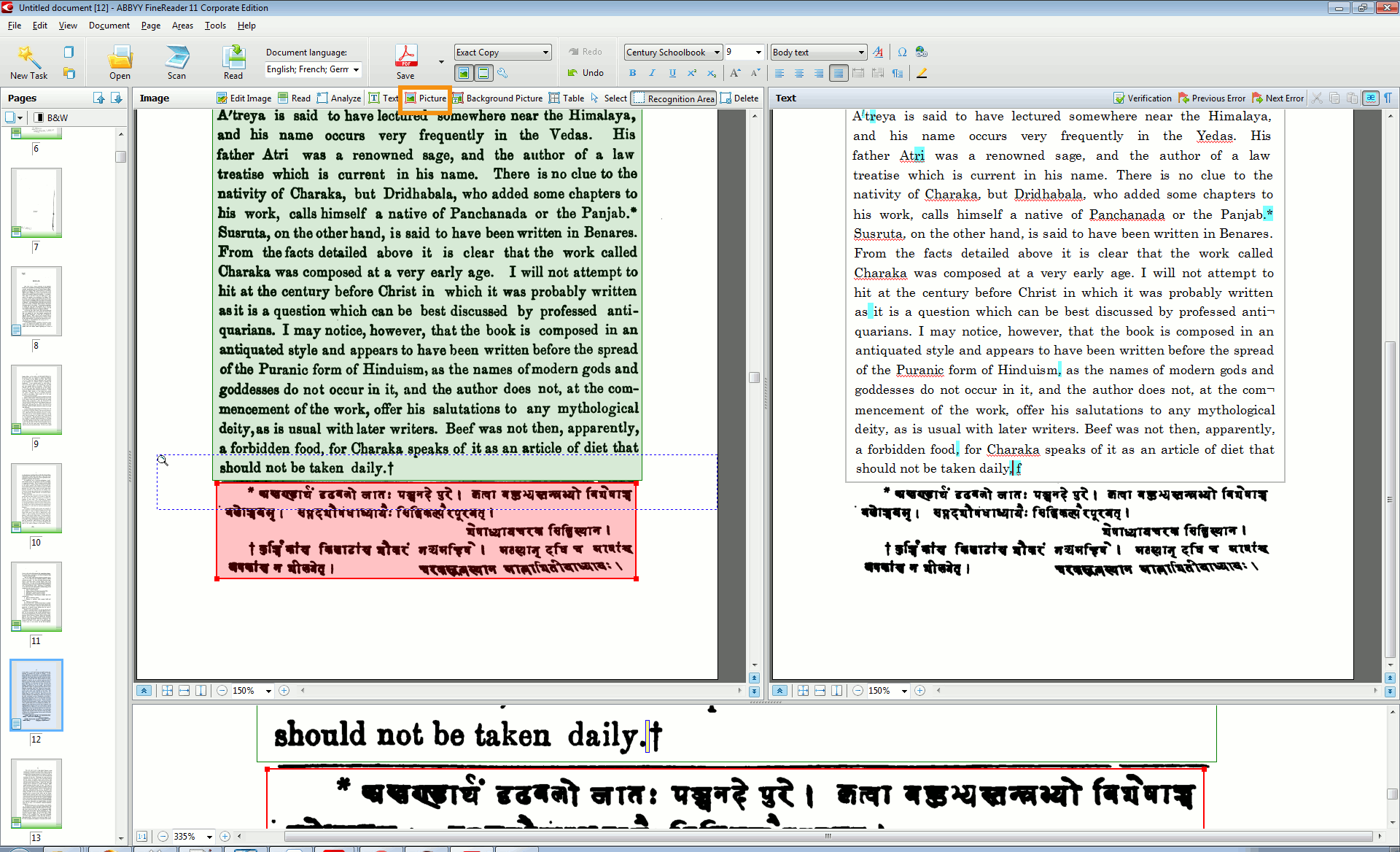Apply italic formatting
1400x852 pixels.
652,73
